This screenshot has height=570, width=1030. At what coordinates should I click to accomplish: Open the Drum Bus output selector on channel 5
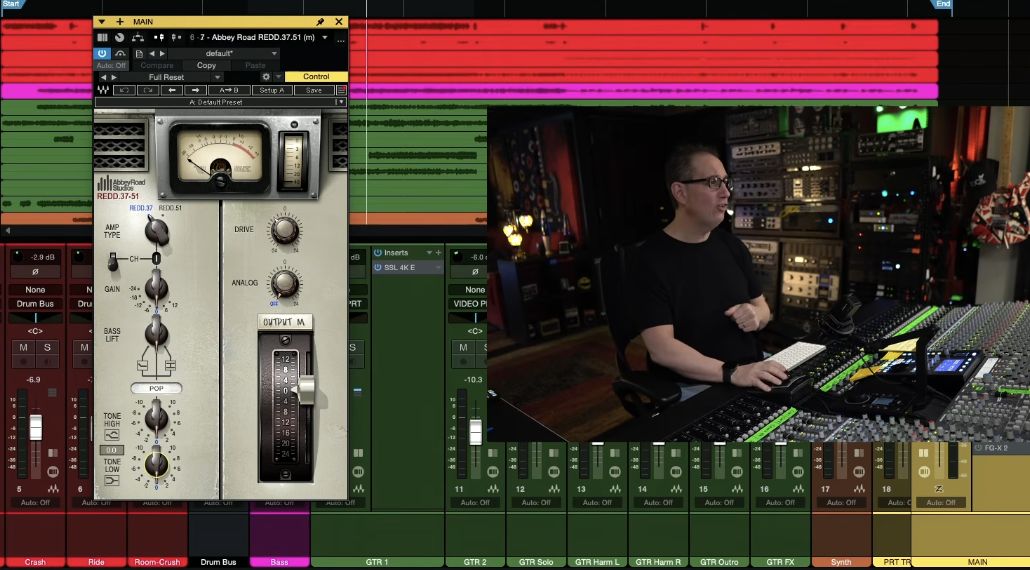35,304
